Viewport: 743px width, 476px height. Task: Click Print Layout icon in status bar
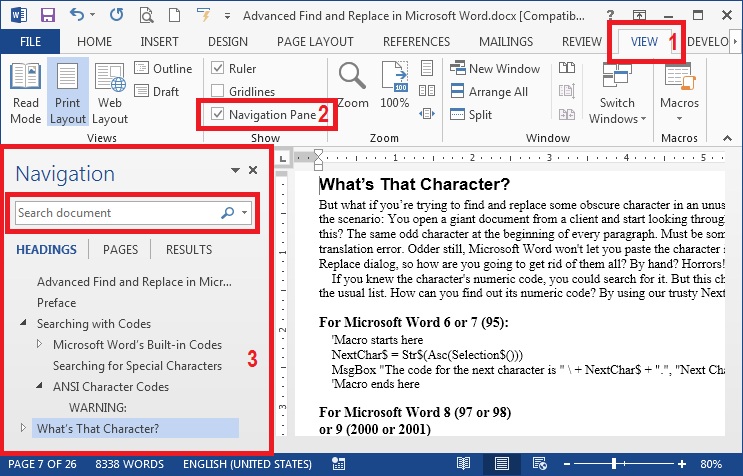pyautogui.click(x=501, y=464)
